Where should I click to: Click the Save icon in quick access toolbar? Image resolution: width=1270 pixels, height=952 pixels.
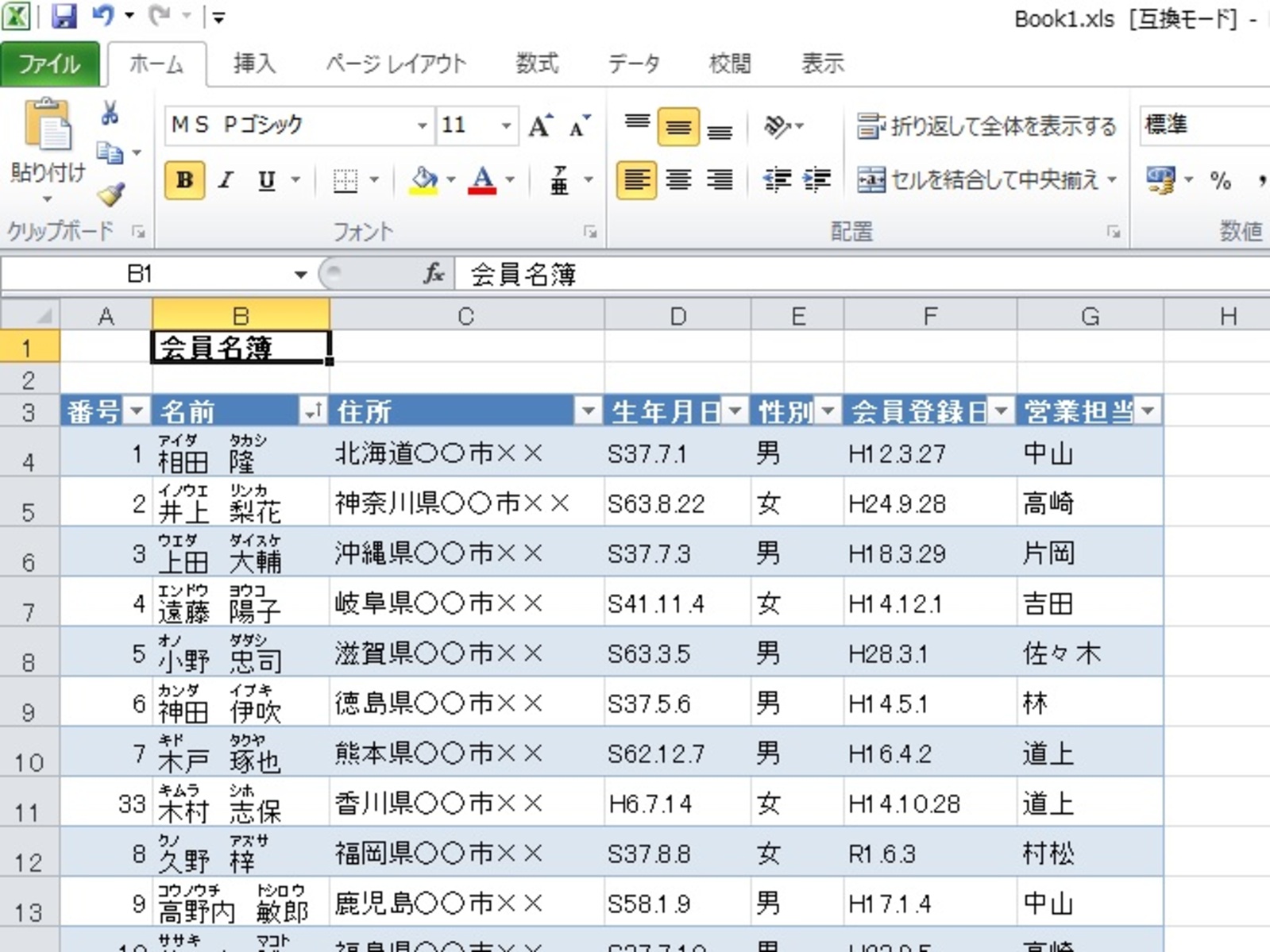point(64,16)
